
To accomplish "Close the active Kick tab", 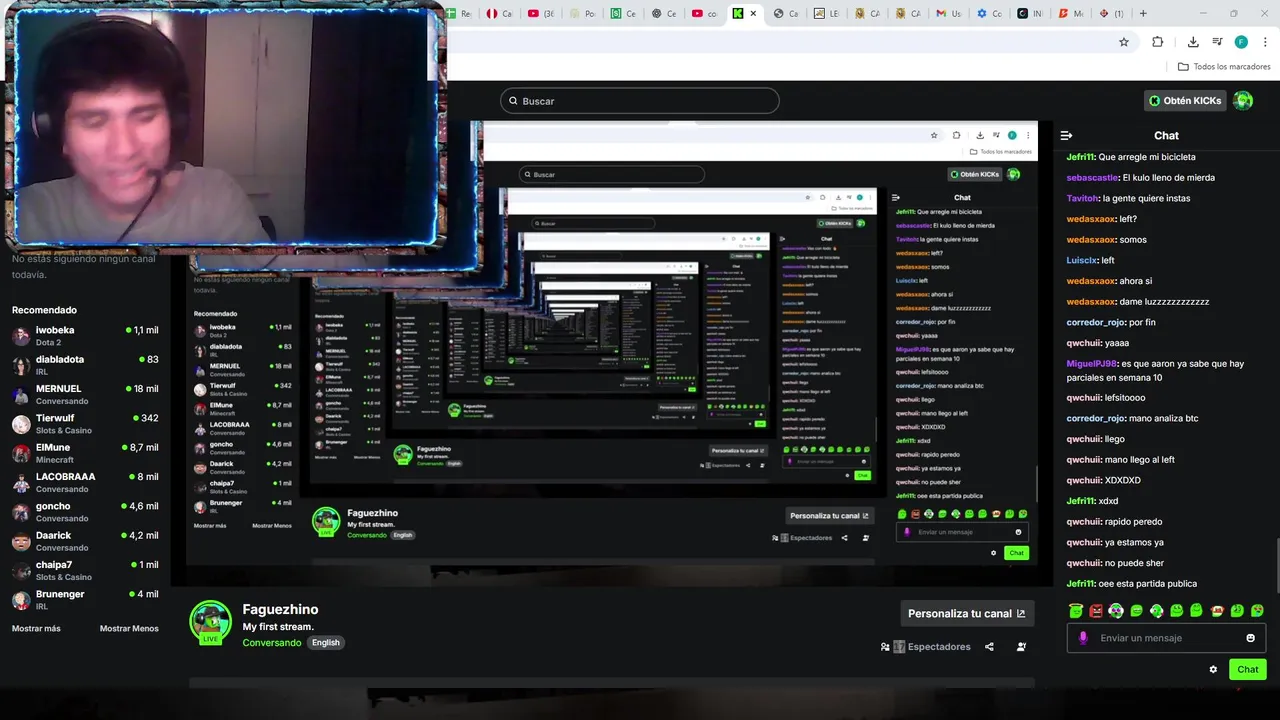I will tap(753, 13).
